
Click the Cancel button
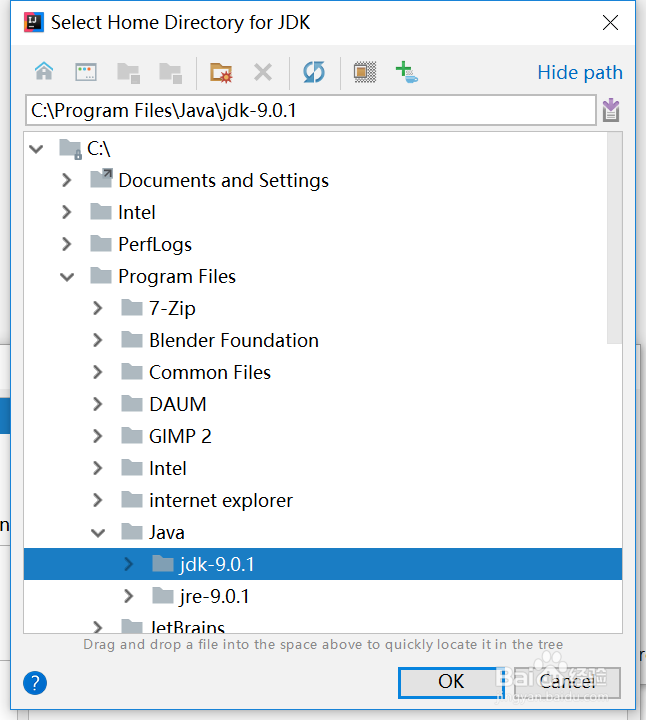[x=567, y=682]
